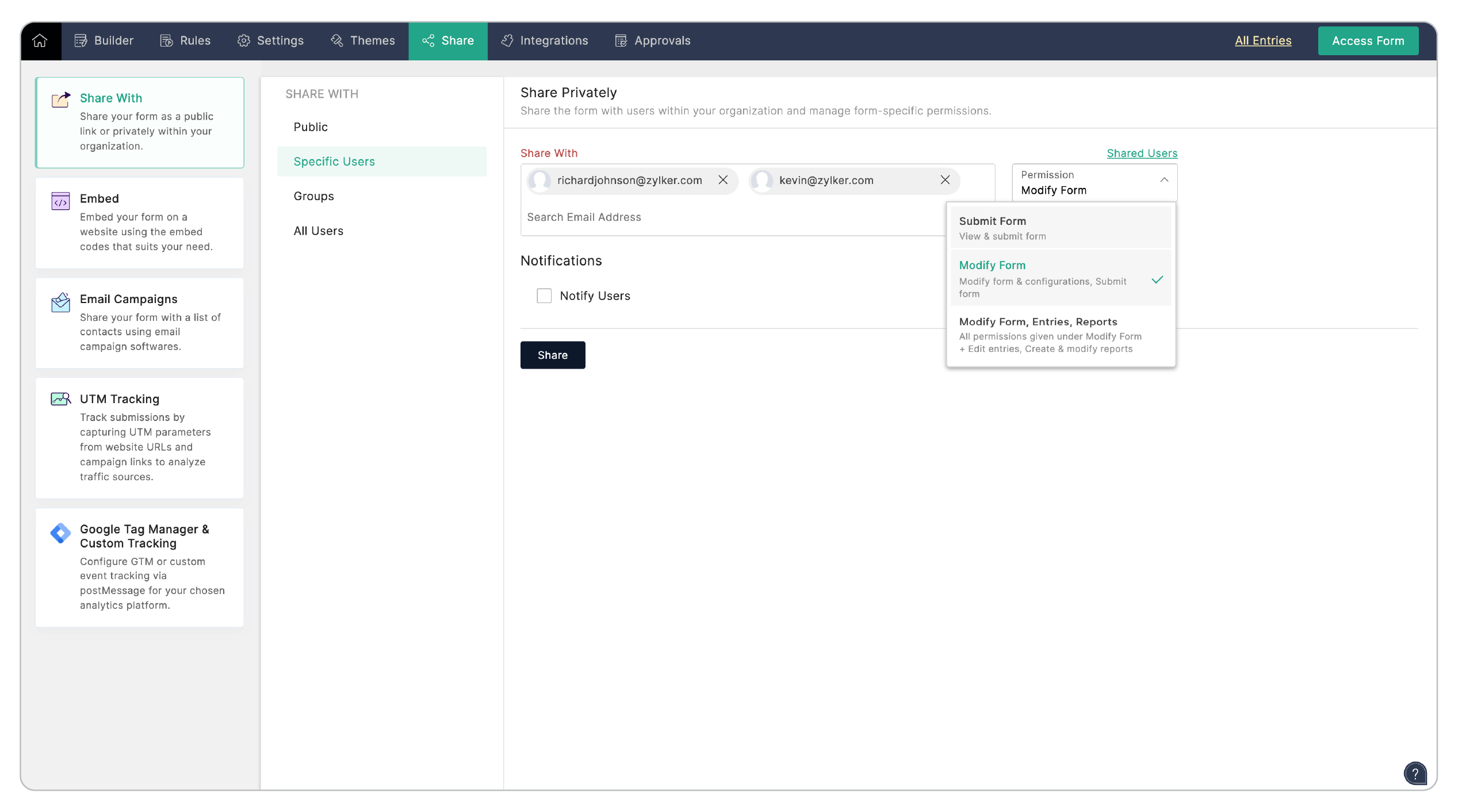Select Submit Form permission option
Image resolution: width=1458 pixels, height=812 pixels.
[x=992, y=221]
